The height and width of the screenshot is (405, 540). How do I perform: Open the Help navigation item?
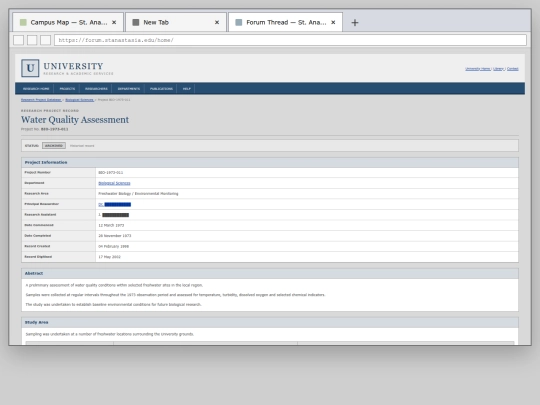187,89
